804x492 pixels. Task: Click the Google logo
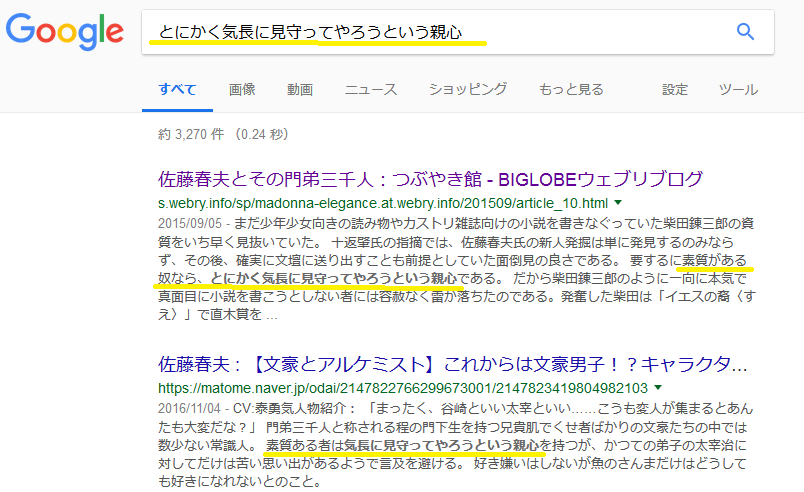tap(65, 32)
